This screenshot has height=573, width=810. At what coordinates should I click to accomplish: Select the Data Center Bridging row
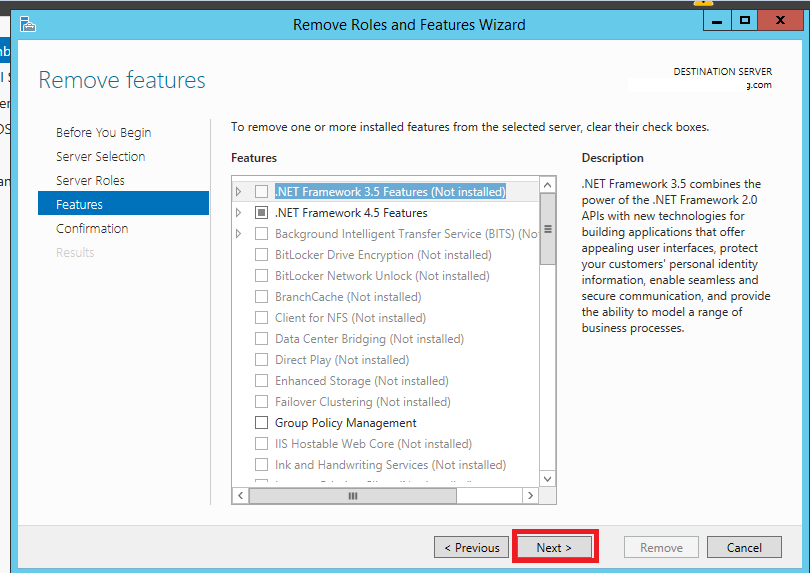pos(369,338)
